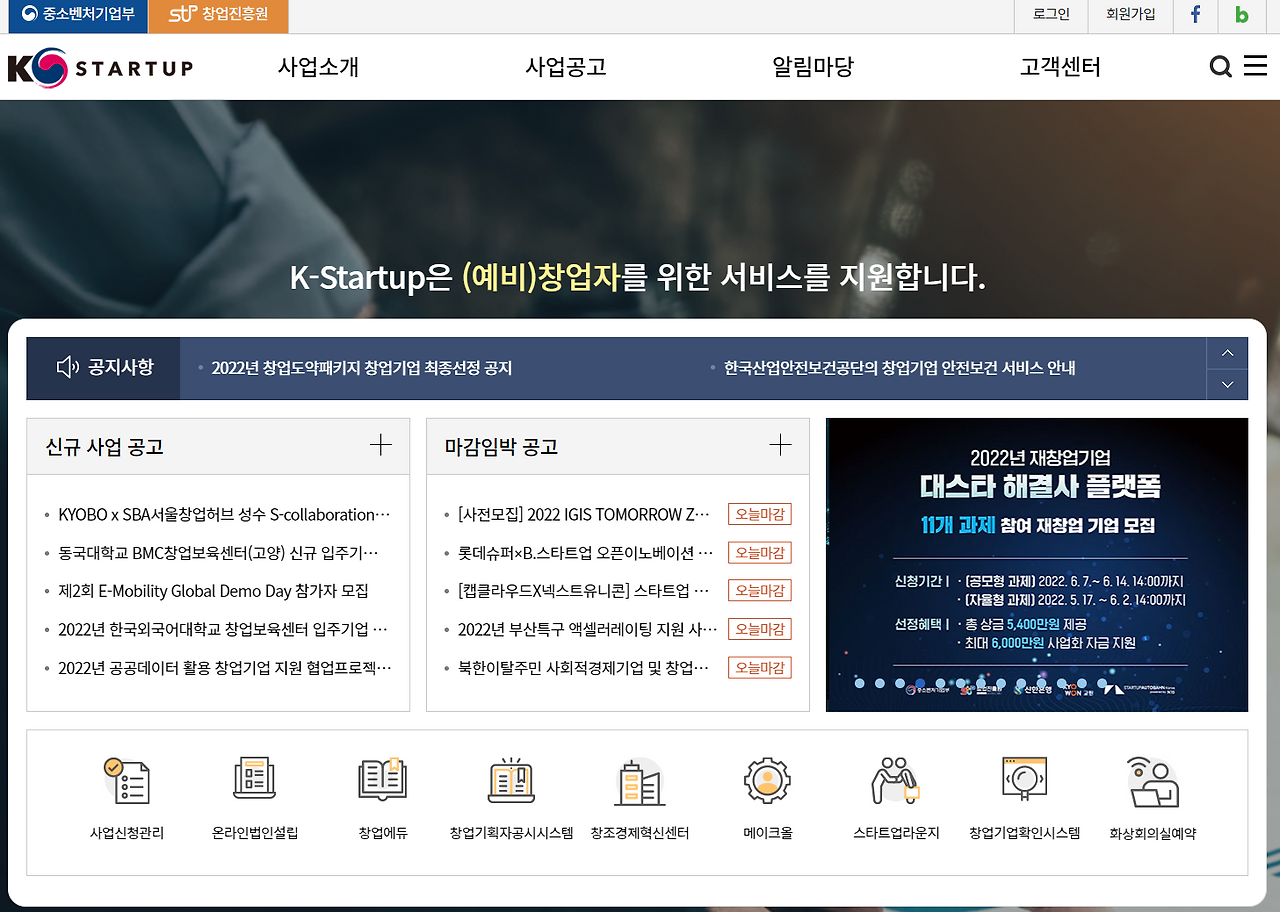The height and width of the screenshot is (912, 1280).
Task: Switch to 창업진흥원 tab
Action: click(x=218, y=15)
